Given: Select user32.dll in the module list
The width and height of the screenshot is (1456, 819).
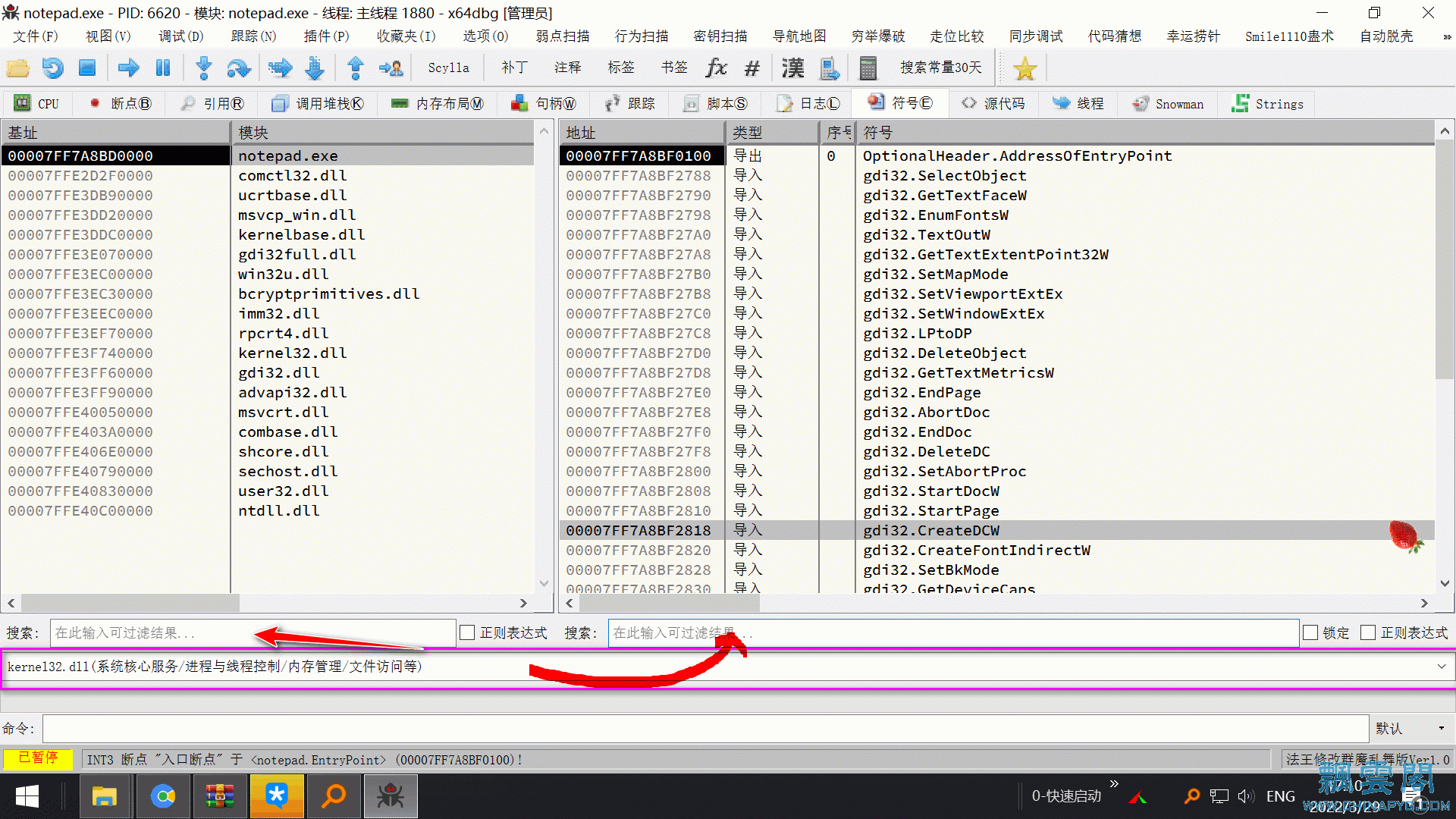Looking at the screenshot, I should pyautogui.click(x=283, y=491).
